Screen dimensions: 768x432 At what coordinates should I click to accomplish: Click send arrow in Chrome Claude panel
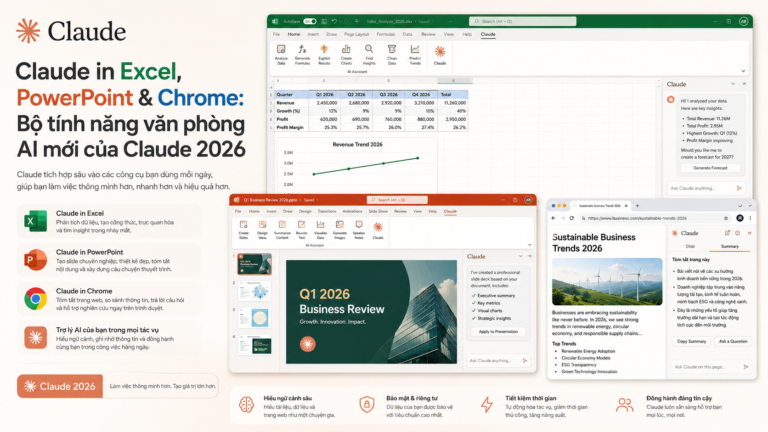[746, 366]
